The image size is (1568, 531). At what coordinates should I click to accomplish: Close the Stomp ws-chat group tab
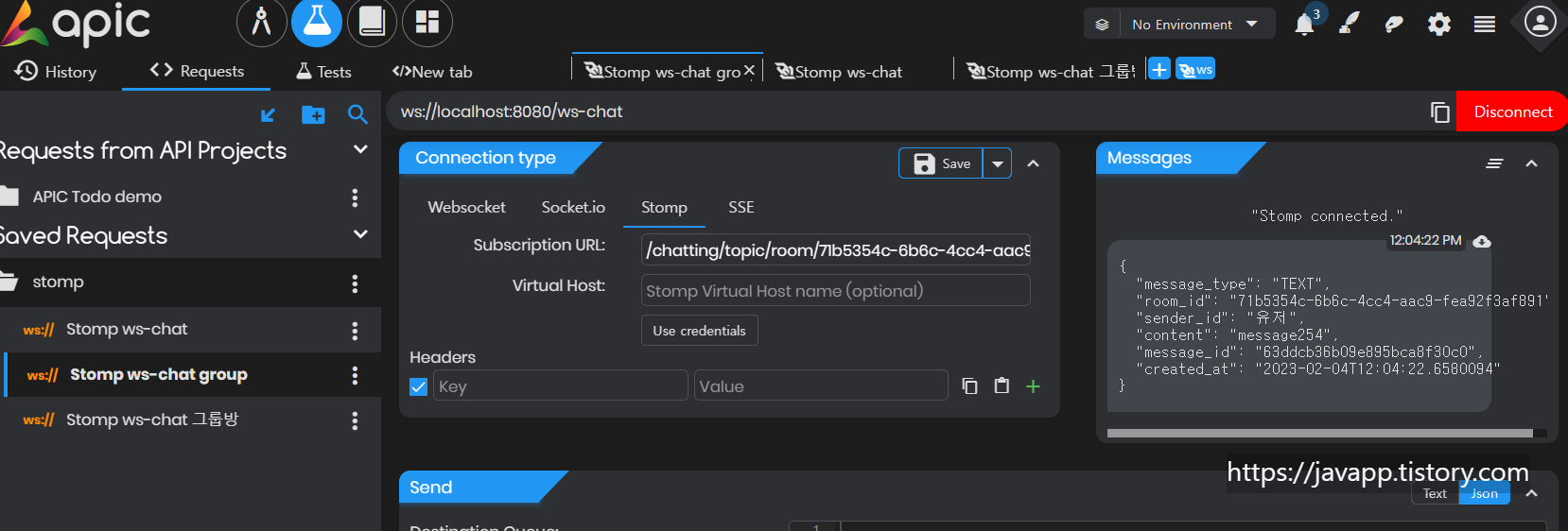point(749,70)
